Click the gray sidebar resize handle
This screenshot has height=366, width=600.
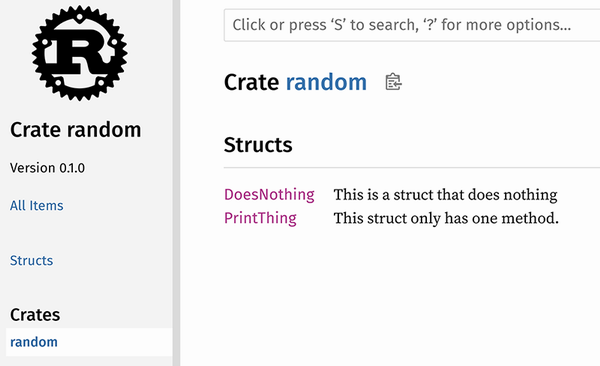176,183
